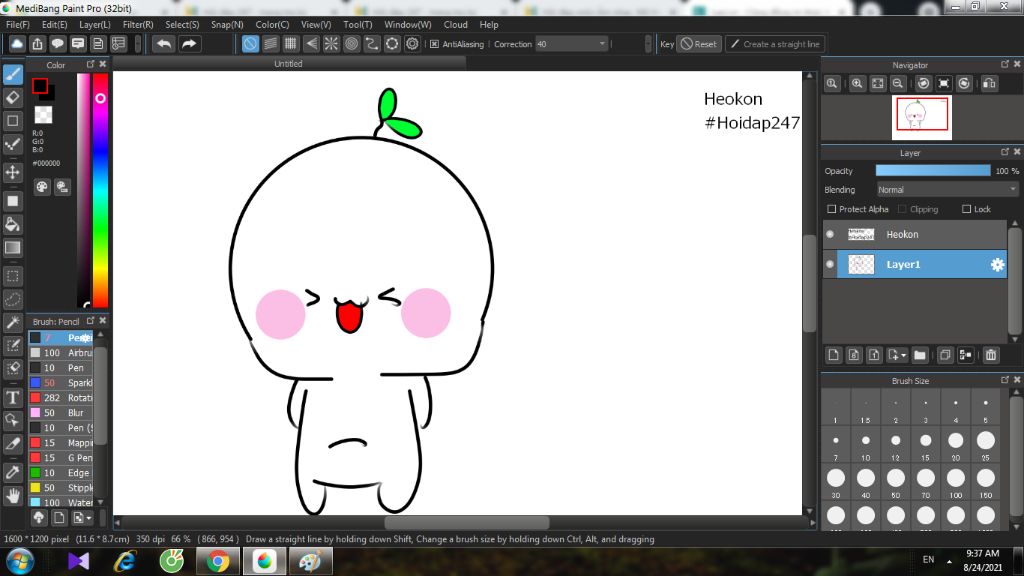Click the delete layer trash icon

[x=991, y=355]
